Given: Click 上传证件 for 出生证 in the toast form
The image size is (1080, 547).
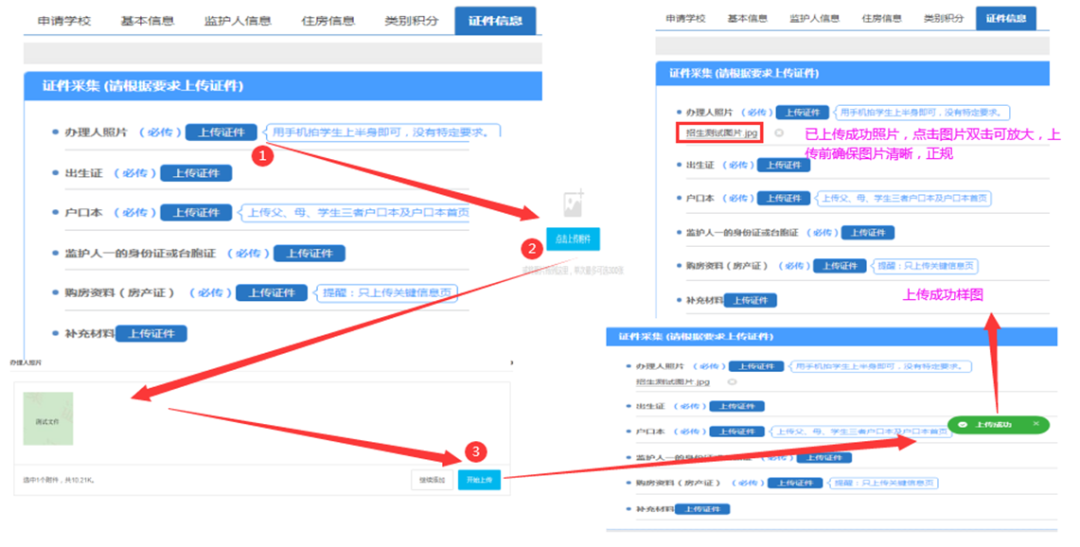Looking at the screenshot, I should [x=737, y=406].
